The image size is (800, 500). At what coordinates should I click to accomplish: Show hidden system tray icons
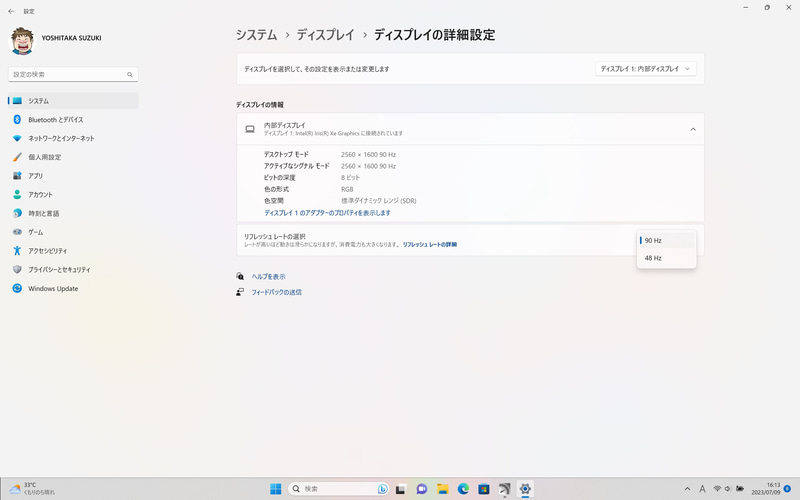pos(687,489)
